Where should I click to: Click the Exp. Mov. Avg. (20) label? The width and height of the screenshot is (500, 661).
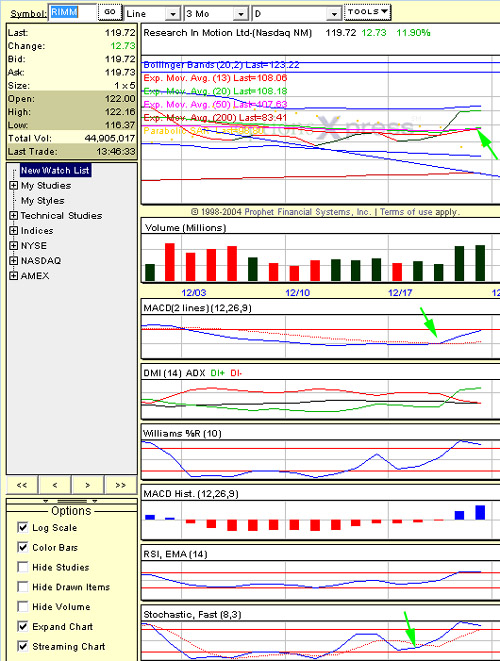215,91
